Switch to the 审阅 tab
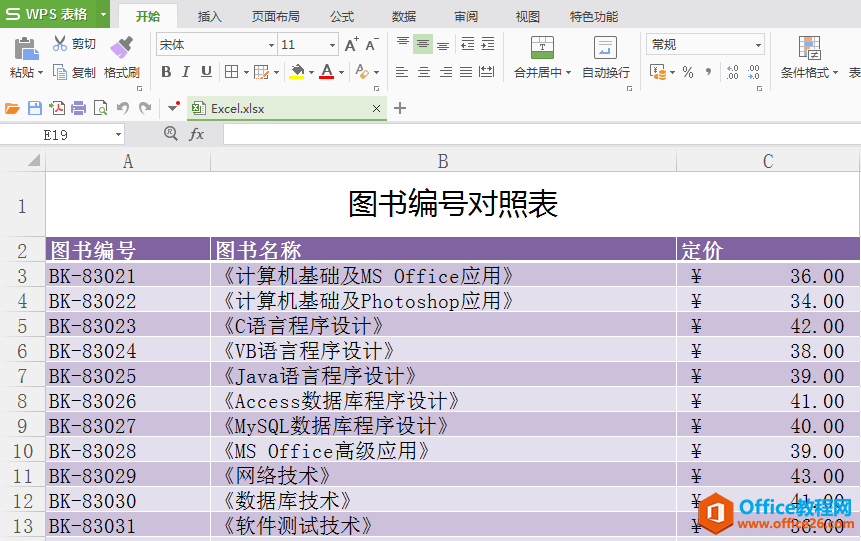The height and width of the screenshot is (541, 861). [466, 16]
